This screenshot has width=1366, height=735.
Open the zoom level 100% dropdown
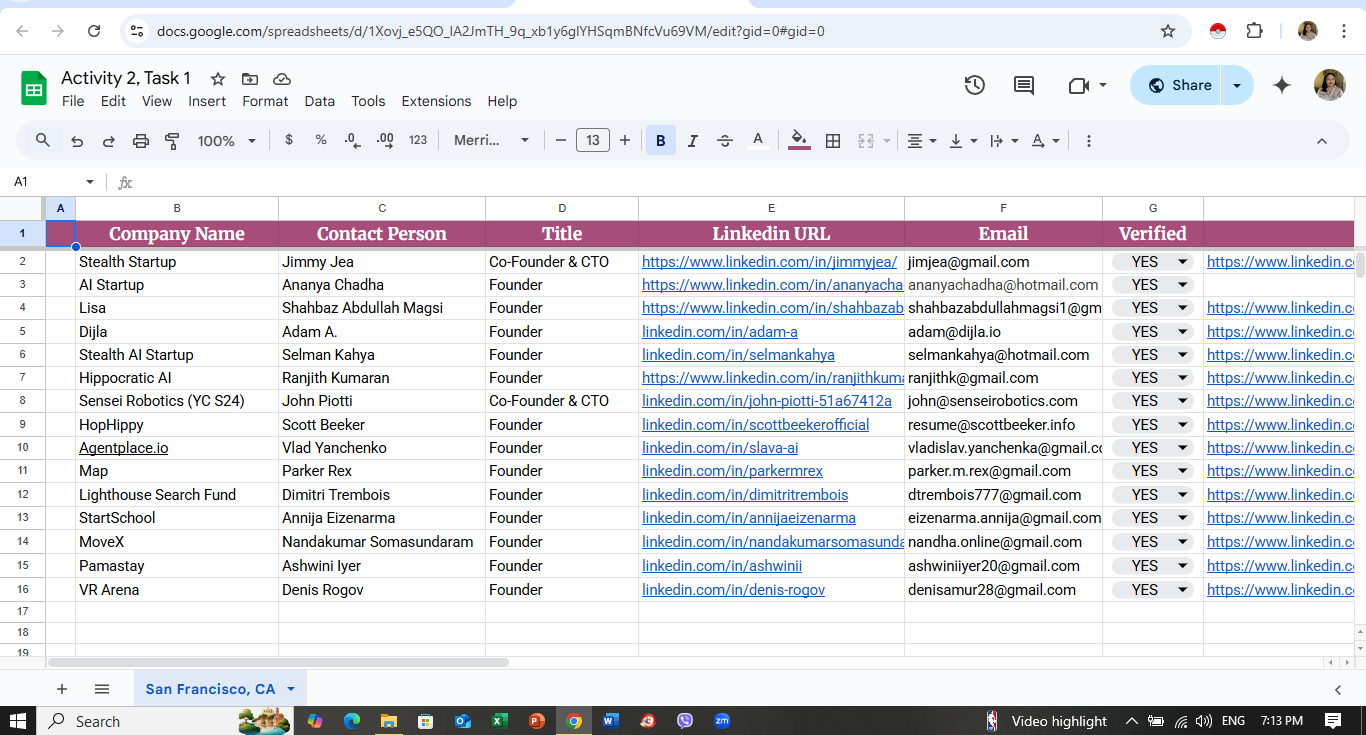click(227, 141)
